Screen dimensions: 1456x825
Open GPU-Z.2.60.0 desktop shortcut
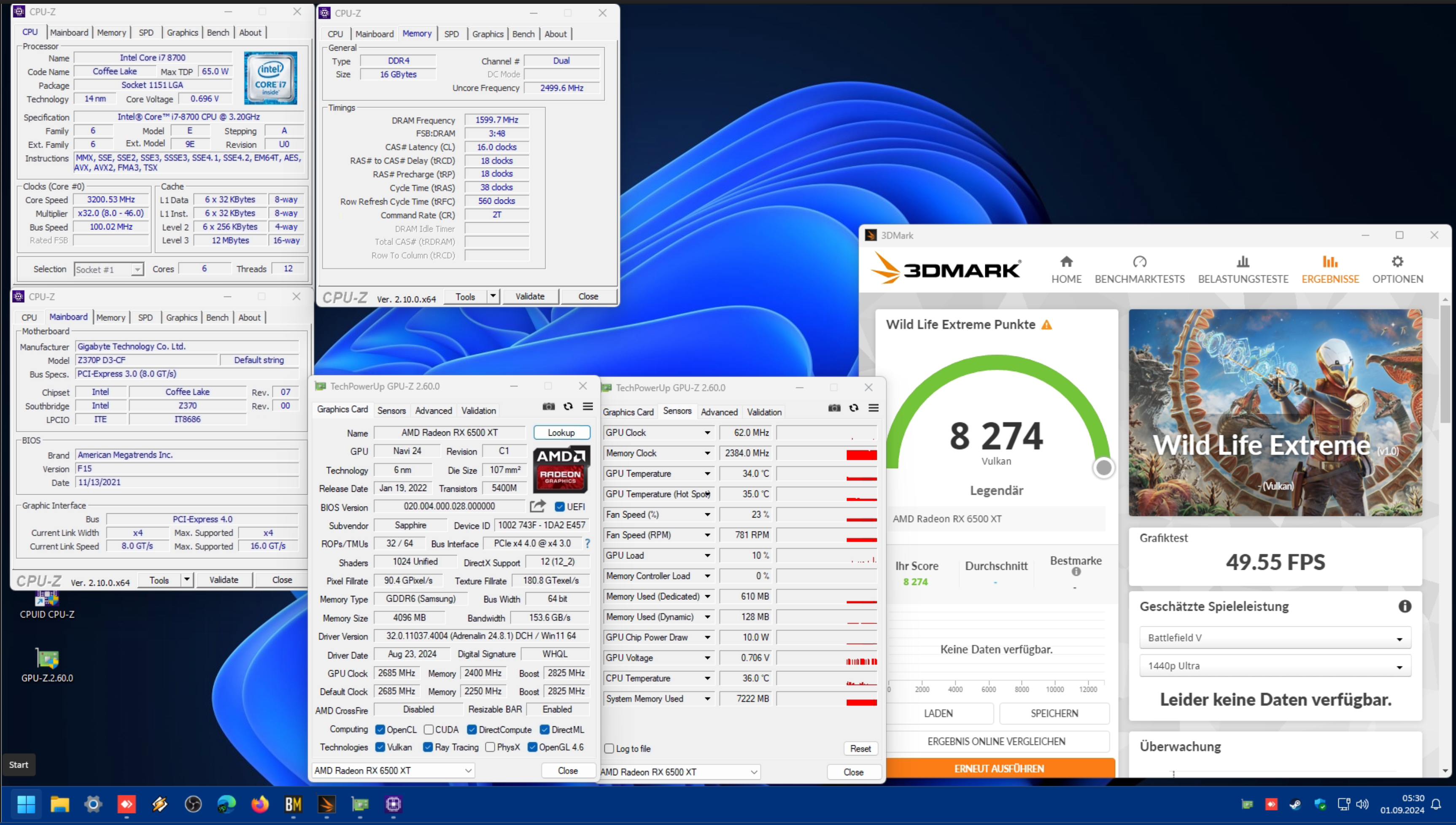[47, 665]
